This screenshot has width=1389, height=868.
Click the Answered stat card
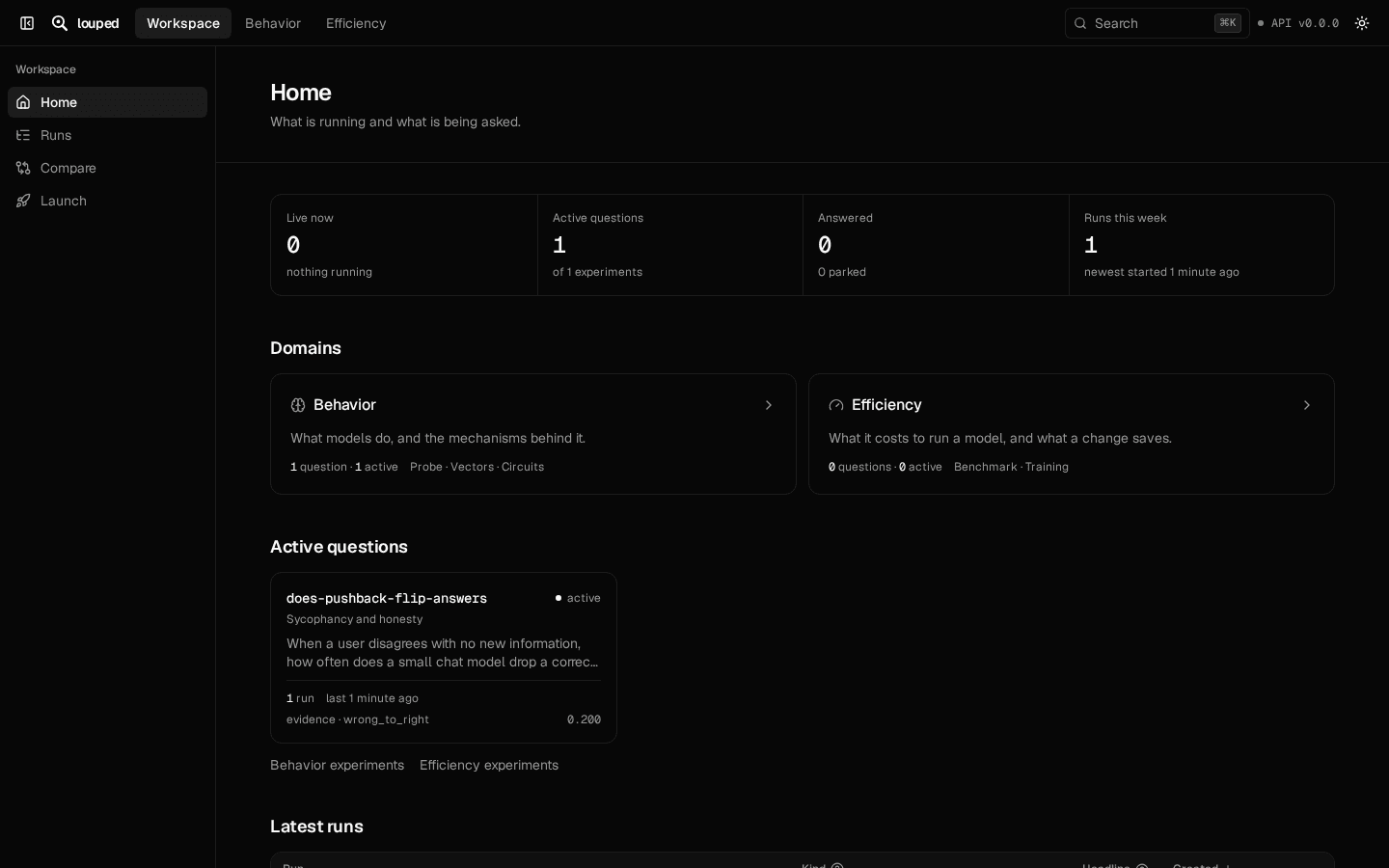point(936,245)
